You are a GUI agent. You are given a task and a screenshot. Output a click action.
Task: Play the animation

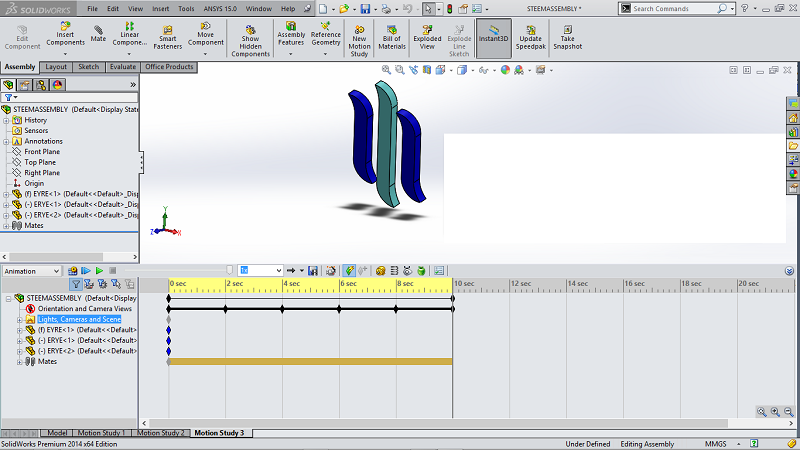point(99,271)
